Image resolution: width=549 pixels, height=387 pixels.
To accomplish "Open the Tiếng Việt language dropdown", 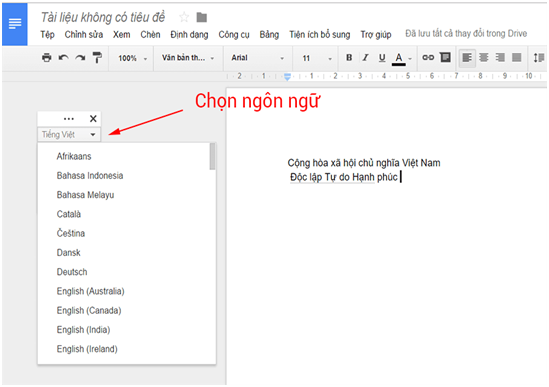I will [69, 134].
